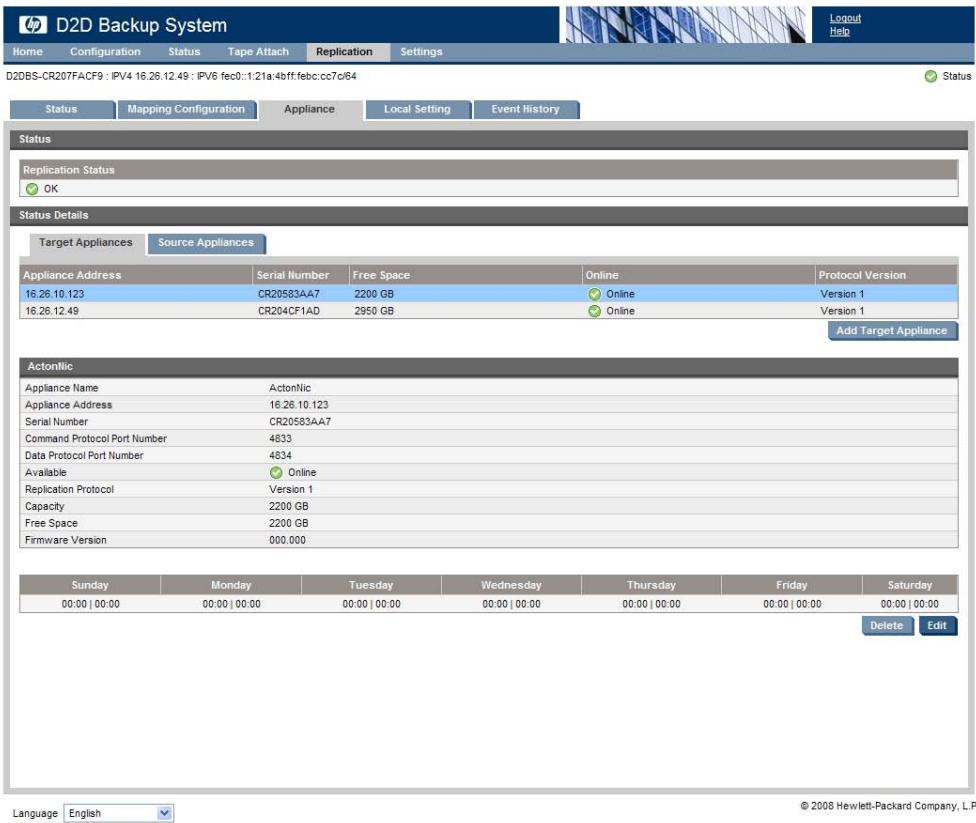Click the Logout link

pyautogui.click(x=845, y=18)
